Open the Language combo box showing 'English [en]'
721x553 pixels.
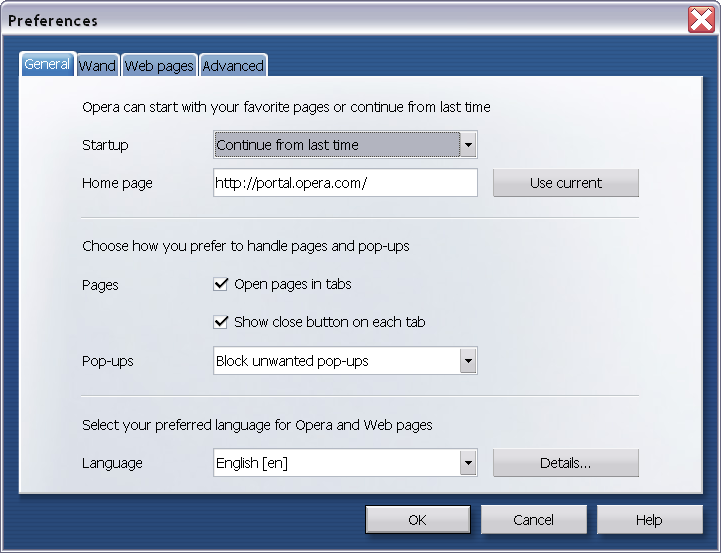pyautogui.click(x=336, y=463)
